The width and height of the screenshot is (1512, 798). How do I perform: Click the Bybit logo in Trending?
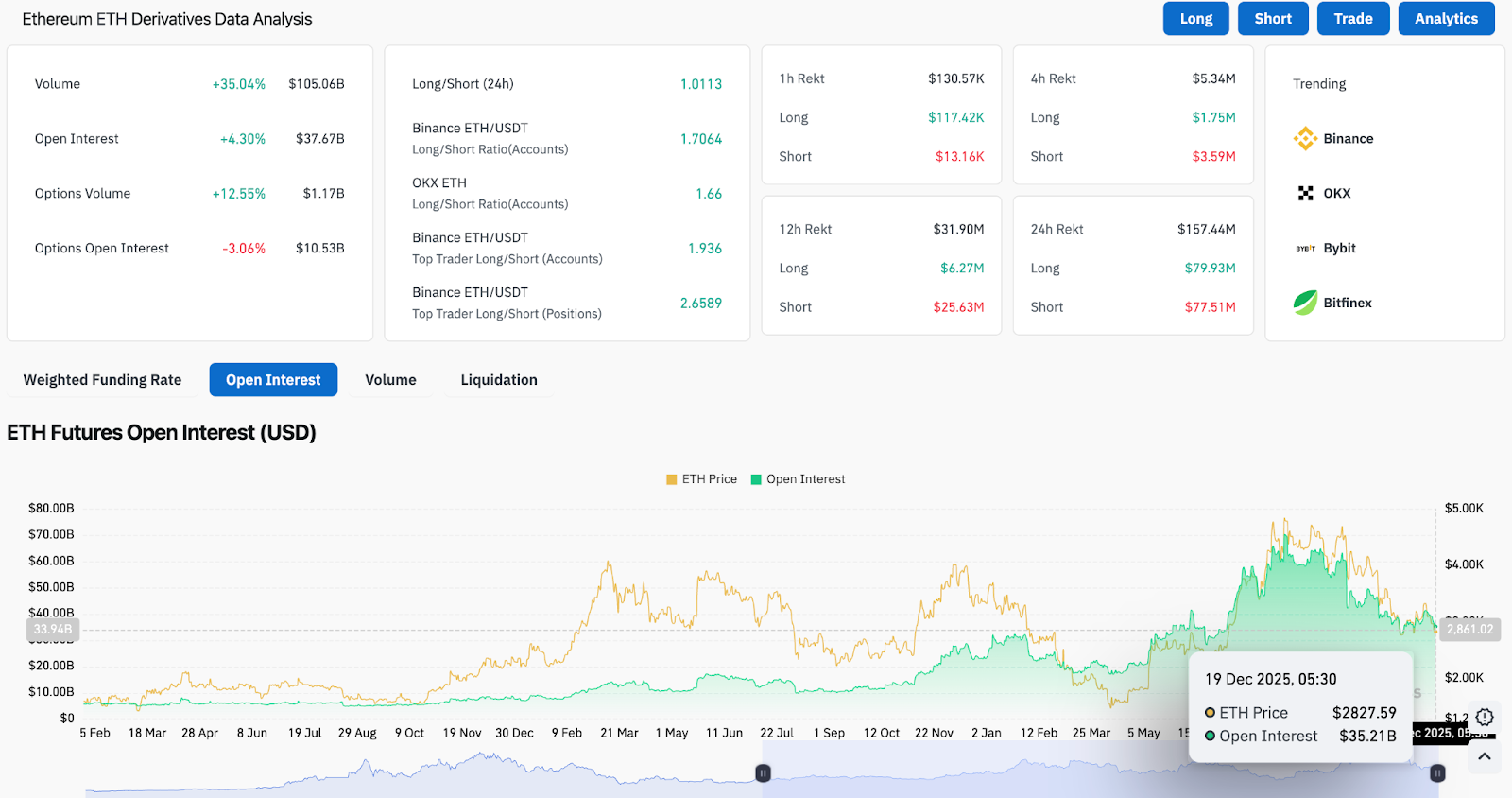tap(1305, 249)
